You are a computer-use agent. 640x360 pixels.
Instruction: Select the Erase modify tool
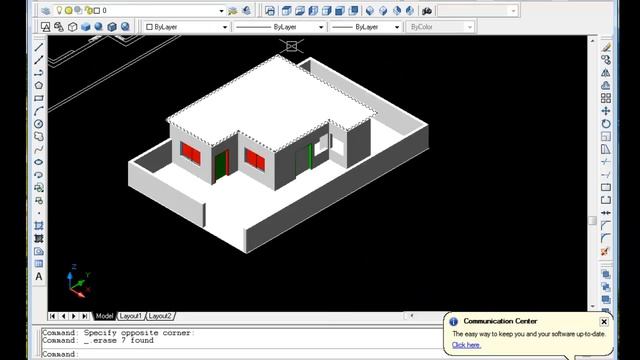(606, 47)
